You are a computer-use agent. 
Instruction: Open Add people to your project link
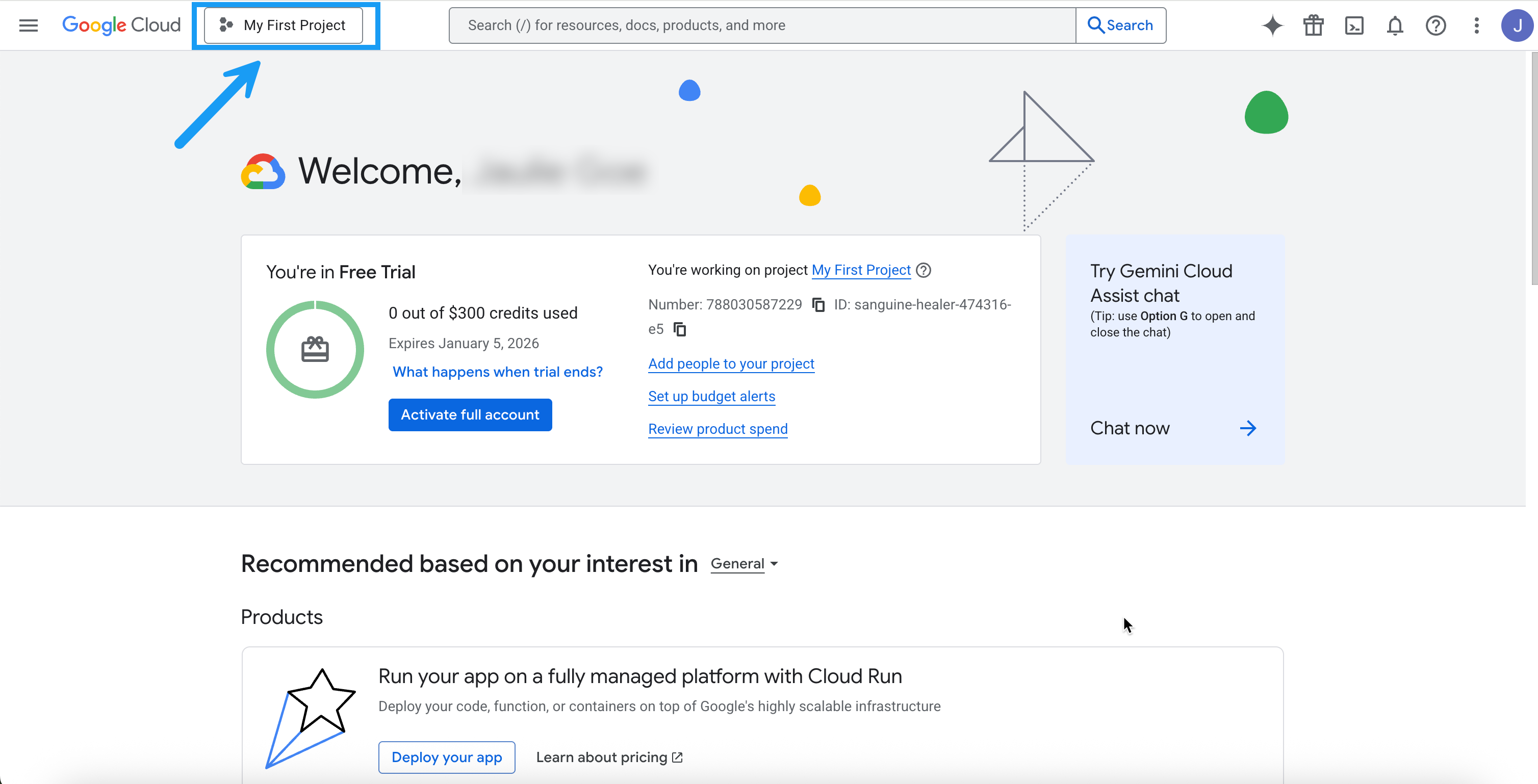[731, 364]
